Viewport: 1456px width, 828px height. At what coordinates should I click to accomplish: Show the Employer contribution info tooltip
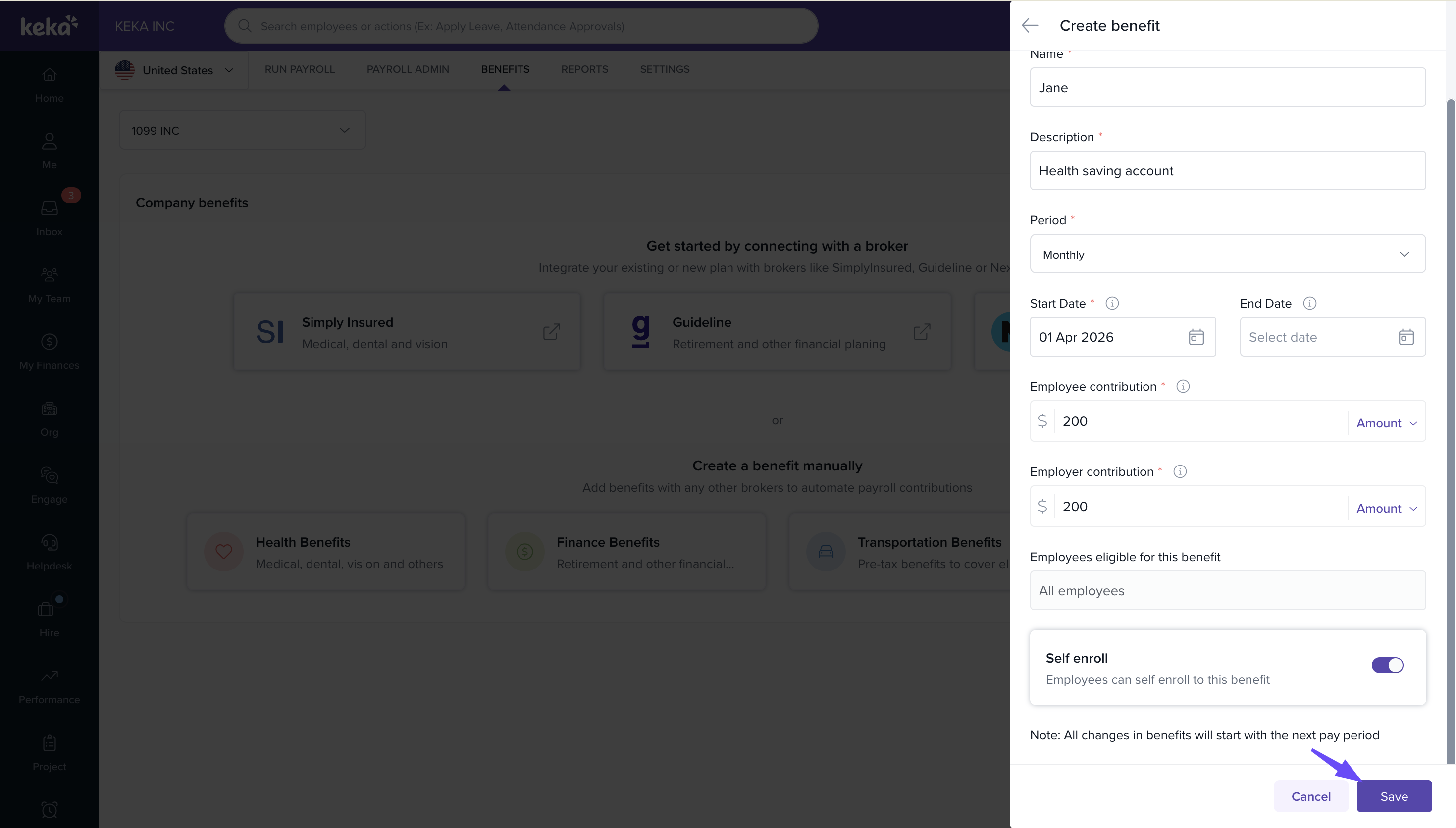1180,472
